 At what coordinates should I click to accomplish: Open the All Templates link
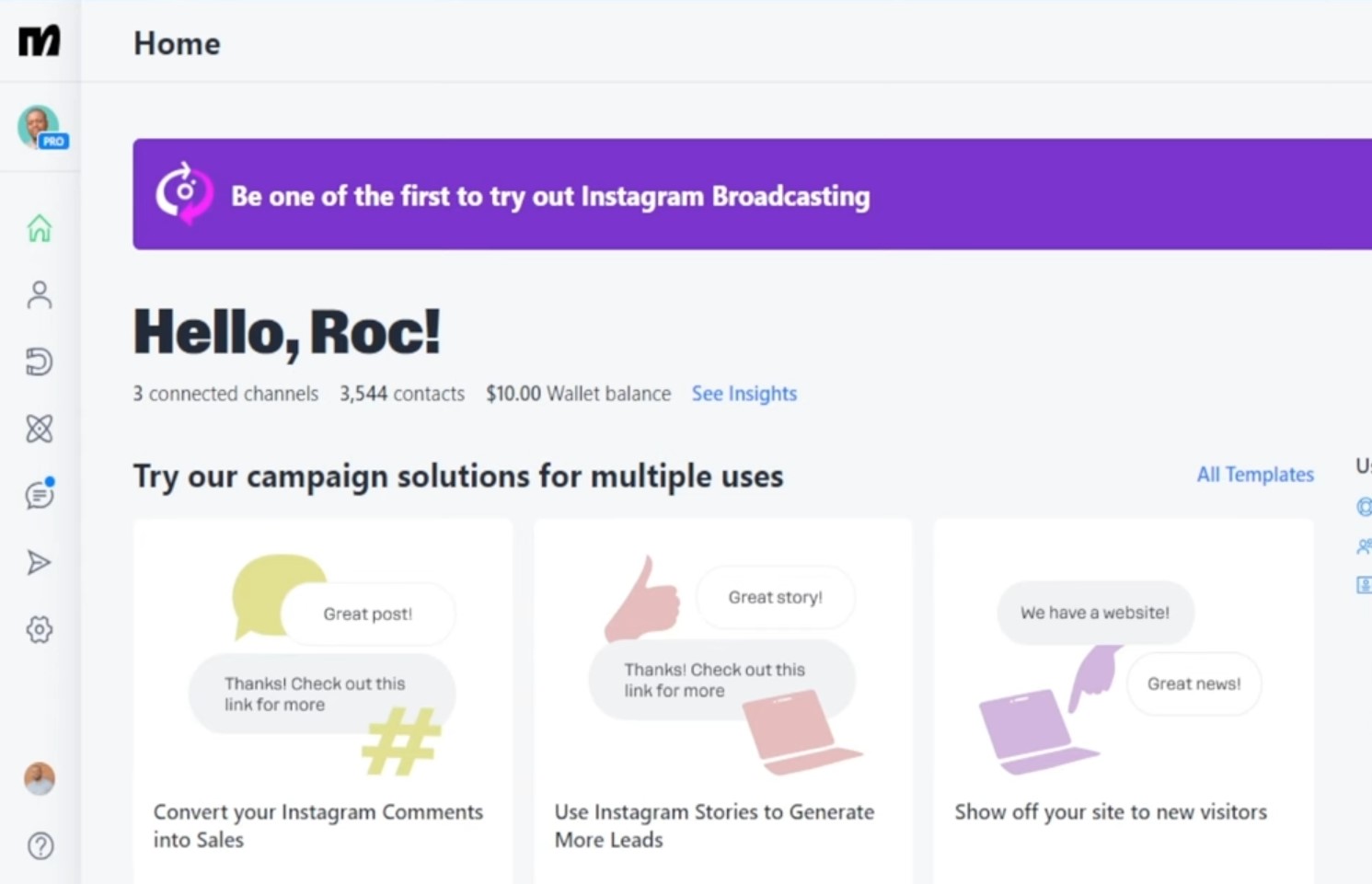1255,475
